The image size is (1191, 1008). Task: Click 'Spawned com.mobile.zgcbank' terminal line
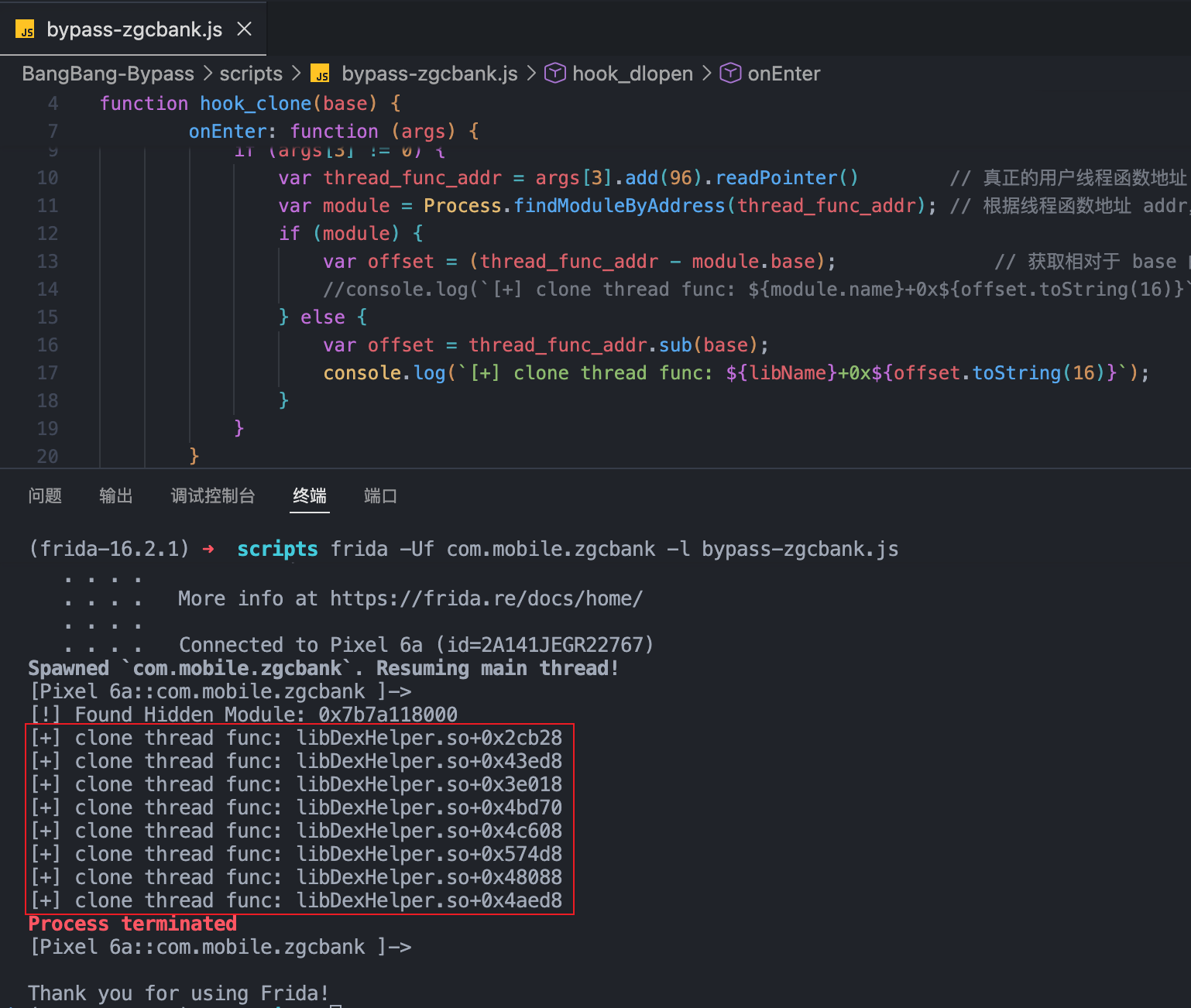324,668
